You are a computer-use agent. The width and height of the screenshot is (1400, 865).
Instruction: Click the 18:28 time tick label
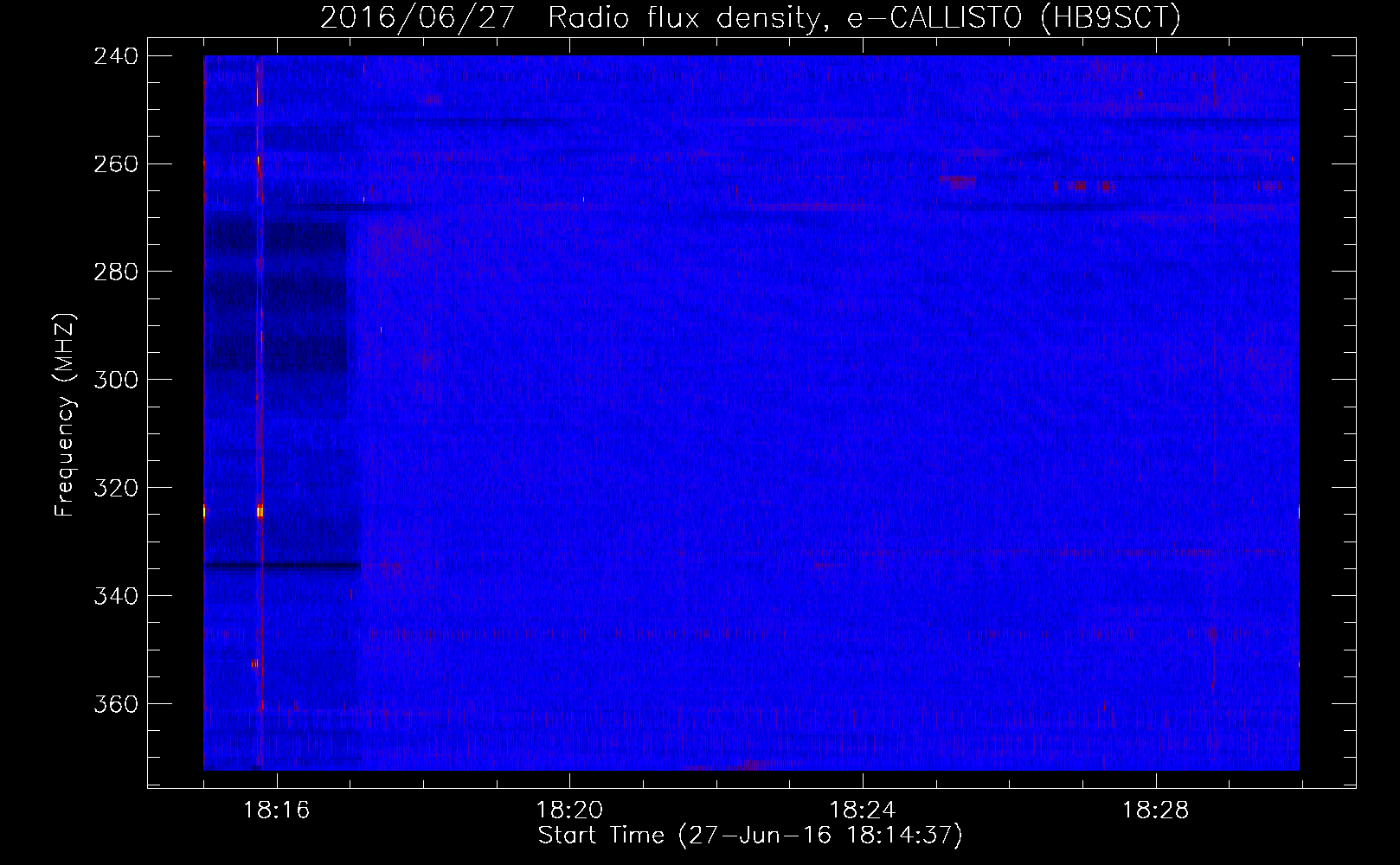[1156, 811]
